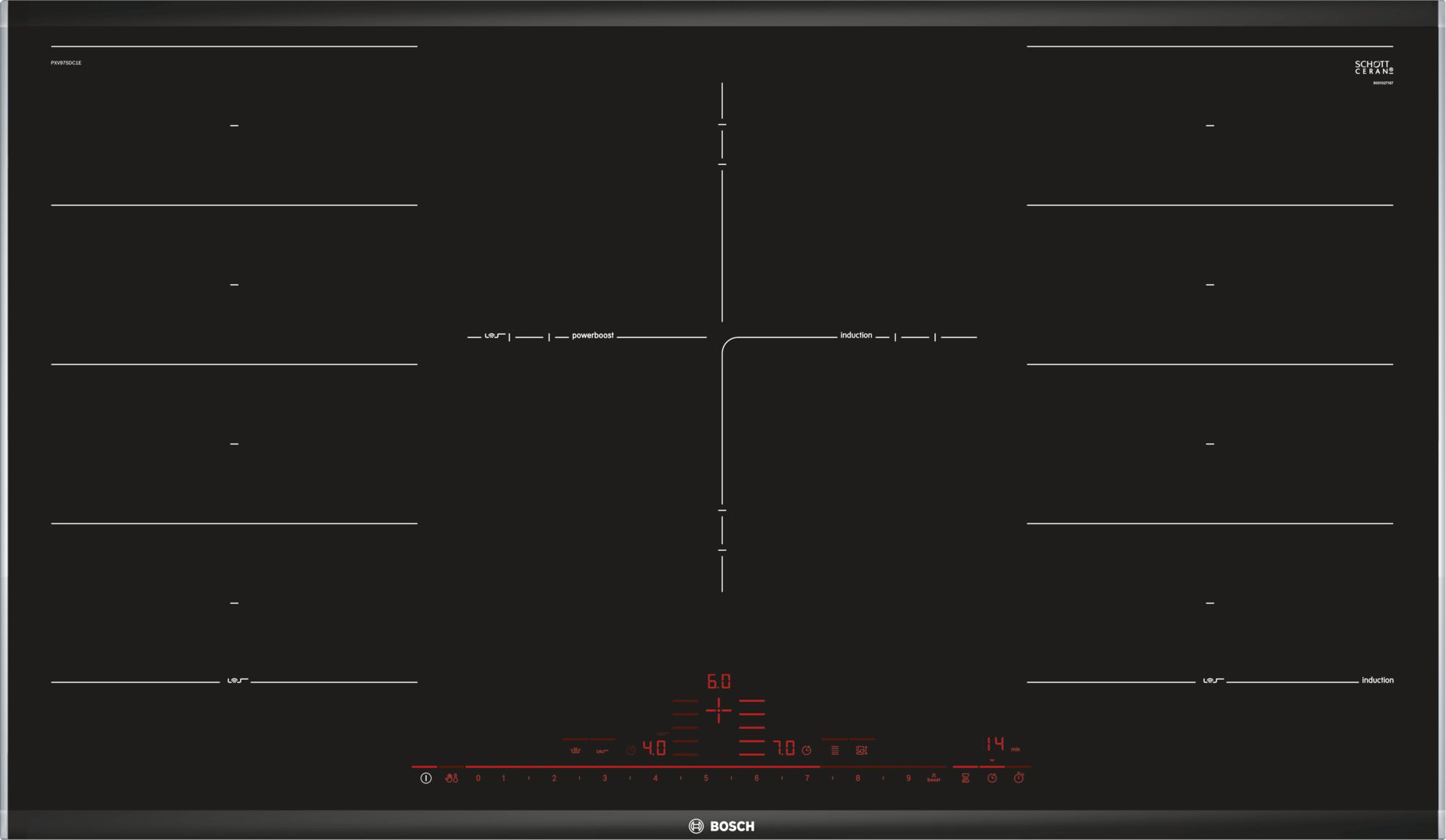Set power level 9 on slider
1446x840 pixels.
pos(908,779)
